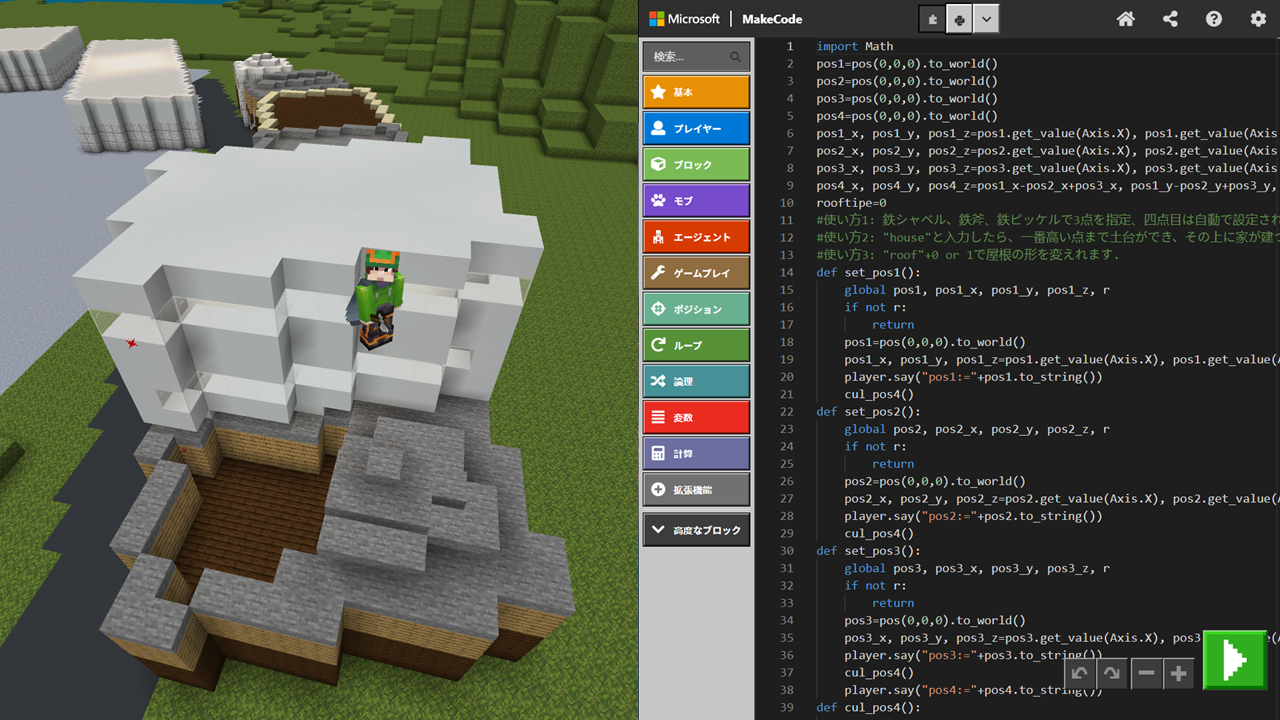Open the orange 基本 basic category
Screen dimensions: 1280x720
point(696,92)
